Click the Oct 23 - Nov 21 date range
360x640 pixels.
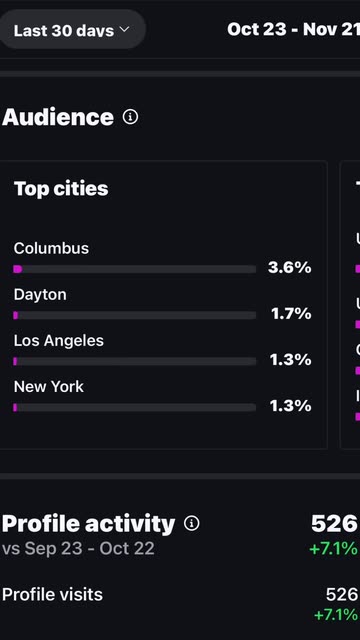pos(293,29)
